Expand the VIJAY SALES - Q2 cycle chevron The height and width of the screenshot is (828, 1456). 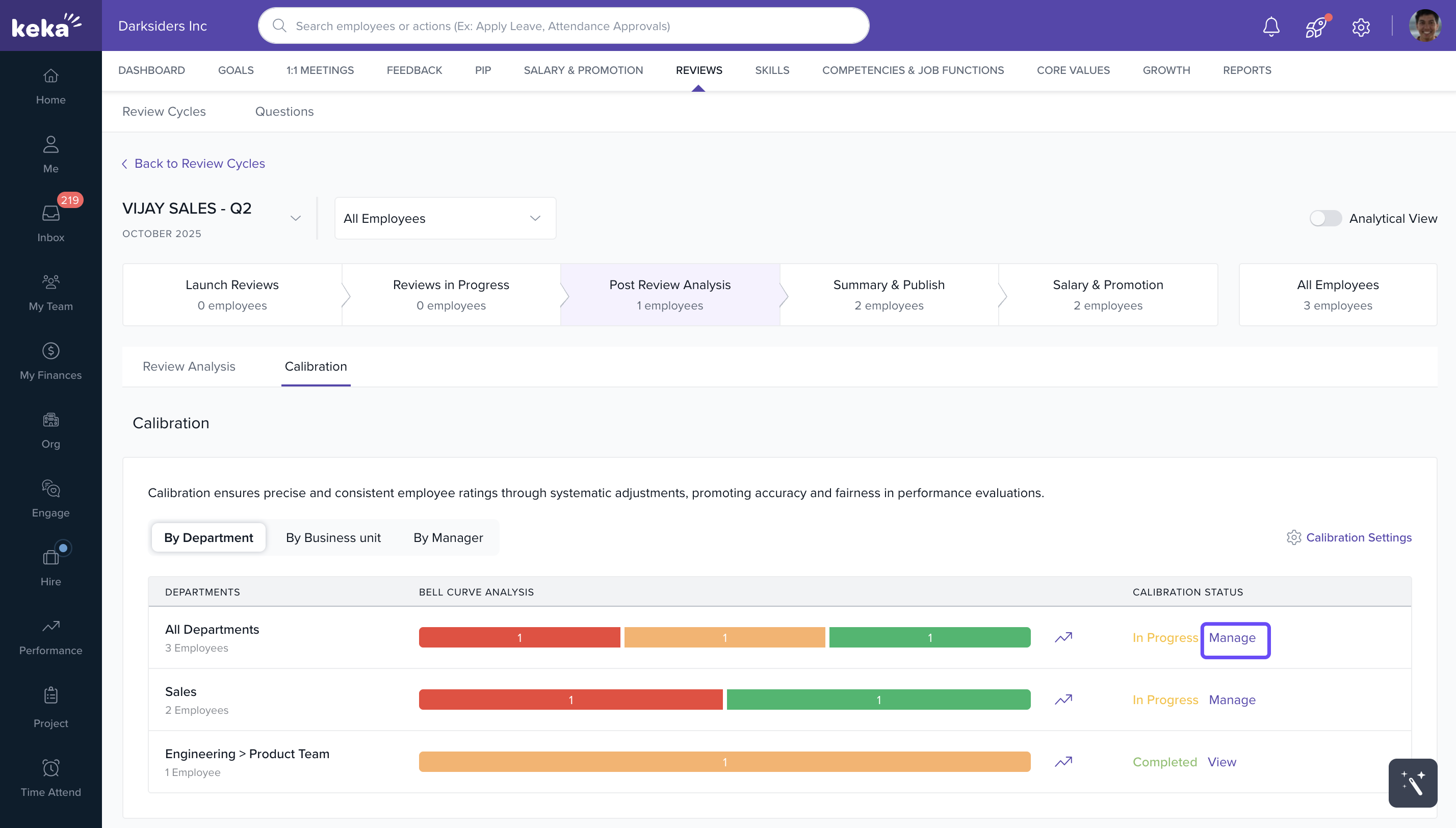[x=295, y=218]
